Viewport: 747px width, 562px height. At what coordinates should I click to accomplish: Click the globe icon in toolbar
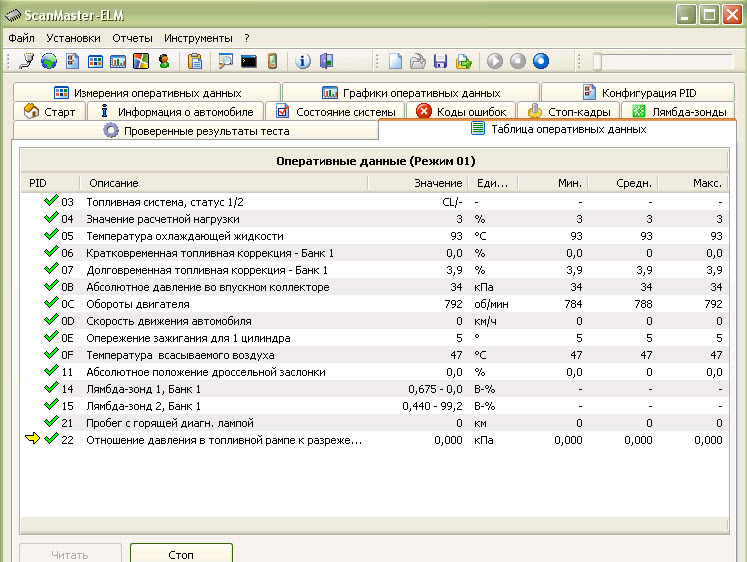[49, 61]
